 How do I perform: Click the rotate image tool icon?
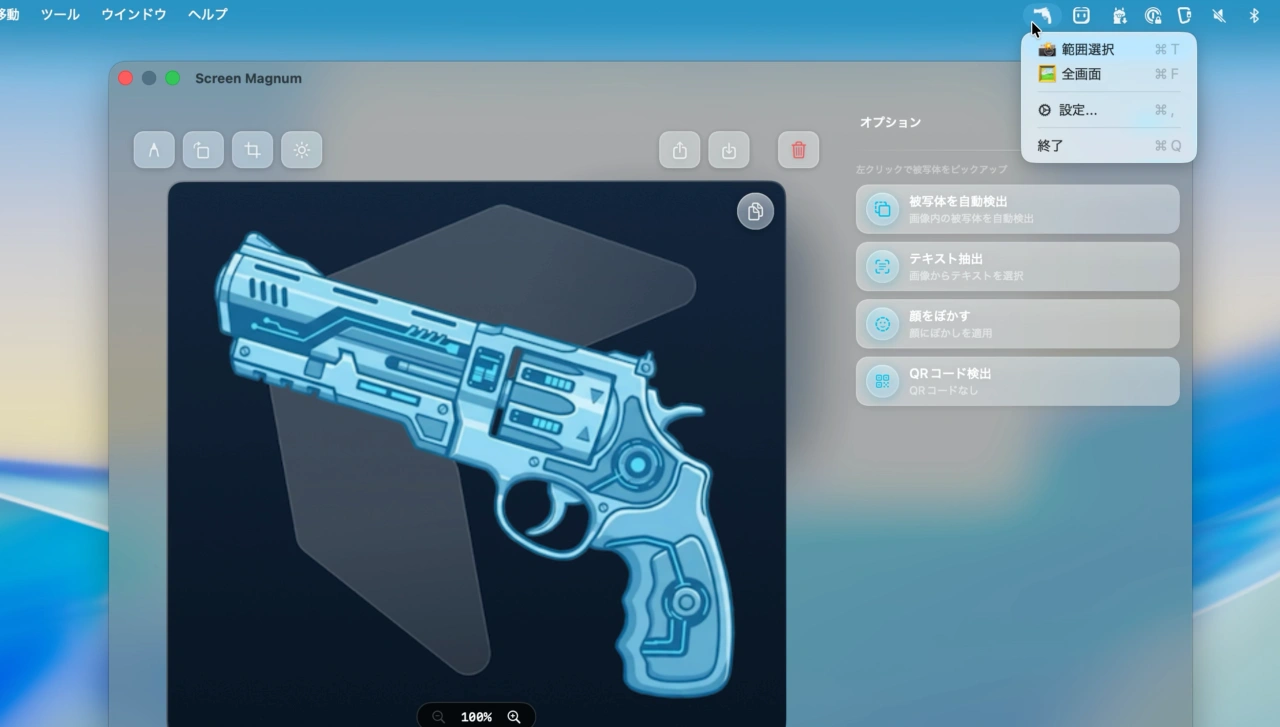pyautogui.click(x=203, y=150)
